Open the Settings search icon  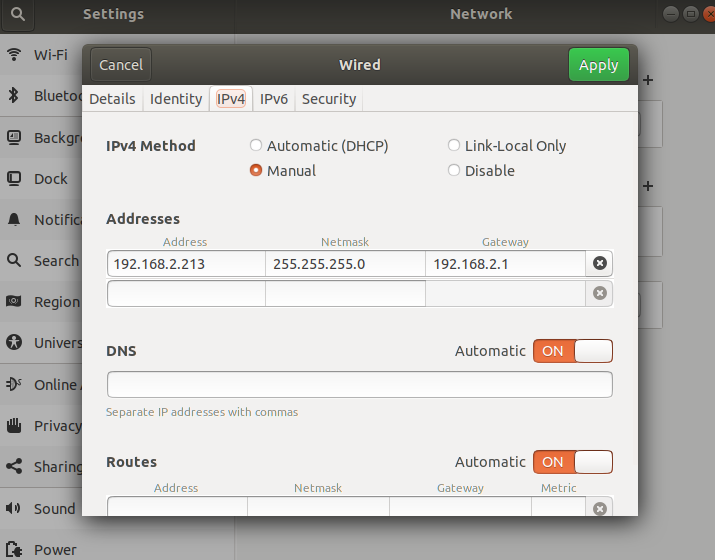pyautogui.click(x=17, y=14)
